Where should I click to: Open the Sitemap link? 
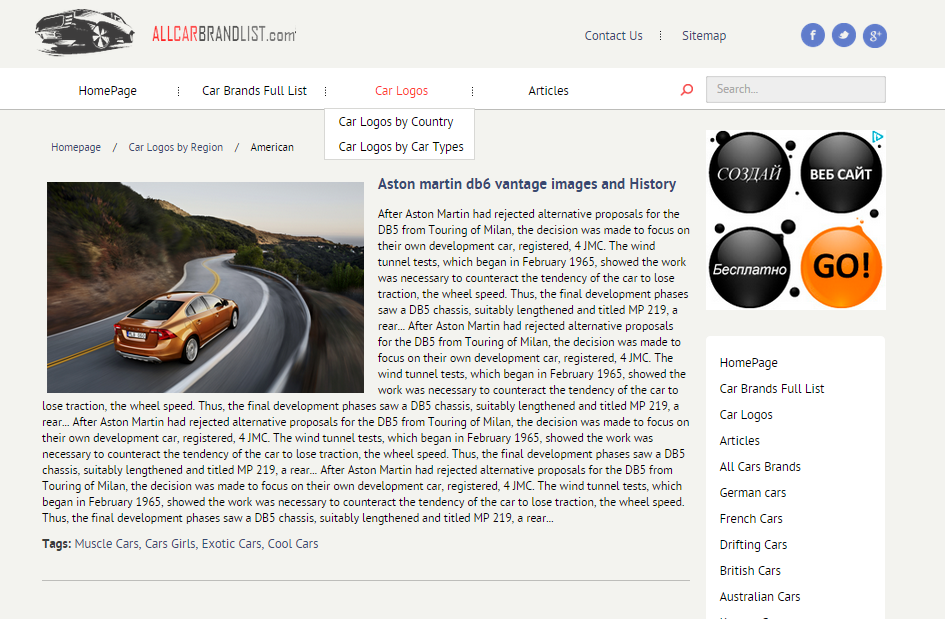[x=704, y=36]
